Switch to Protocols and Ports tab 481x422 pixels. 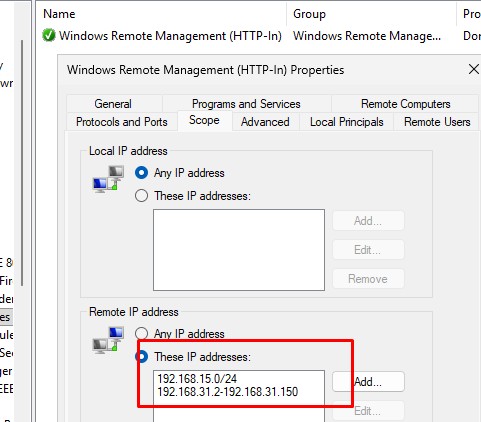point(122,122)
